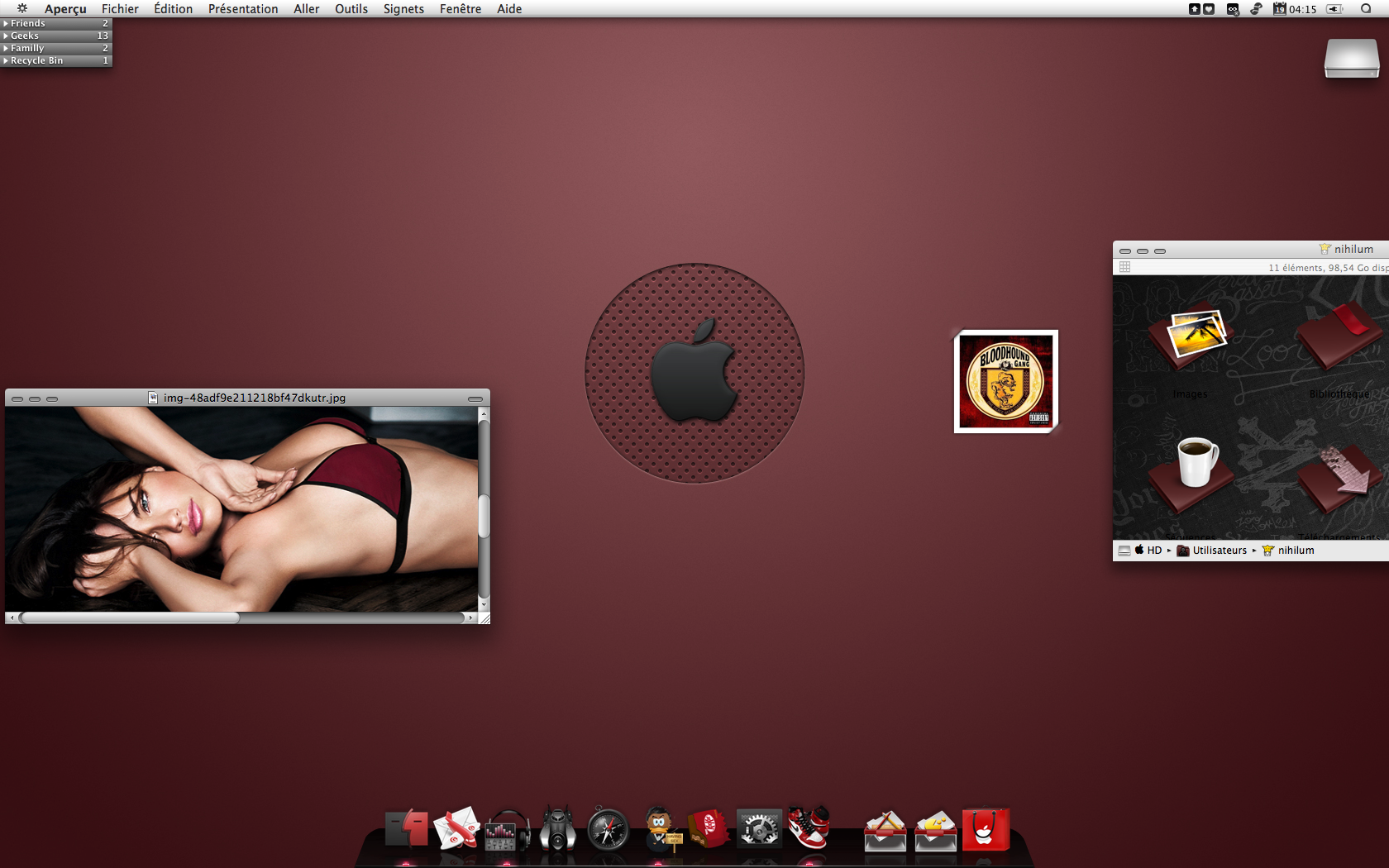Screen dimensions: 1389x868
Task: Open the Téléchargements arrow folder
Action: (1339, 479)
